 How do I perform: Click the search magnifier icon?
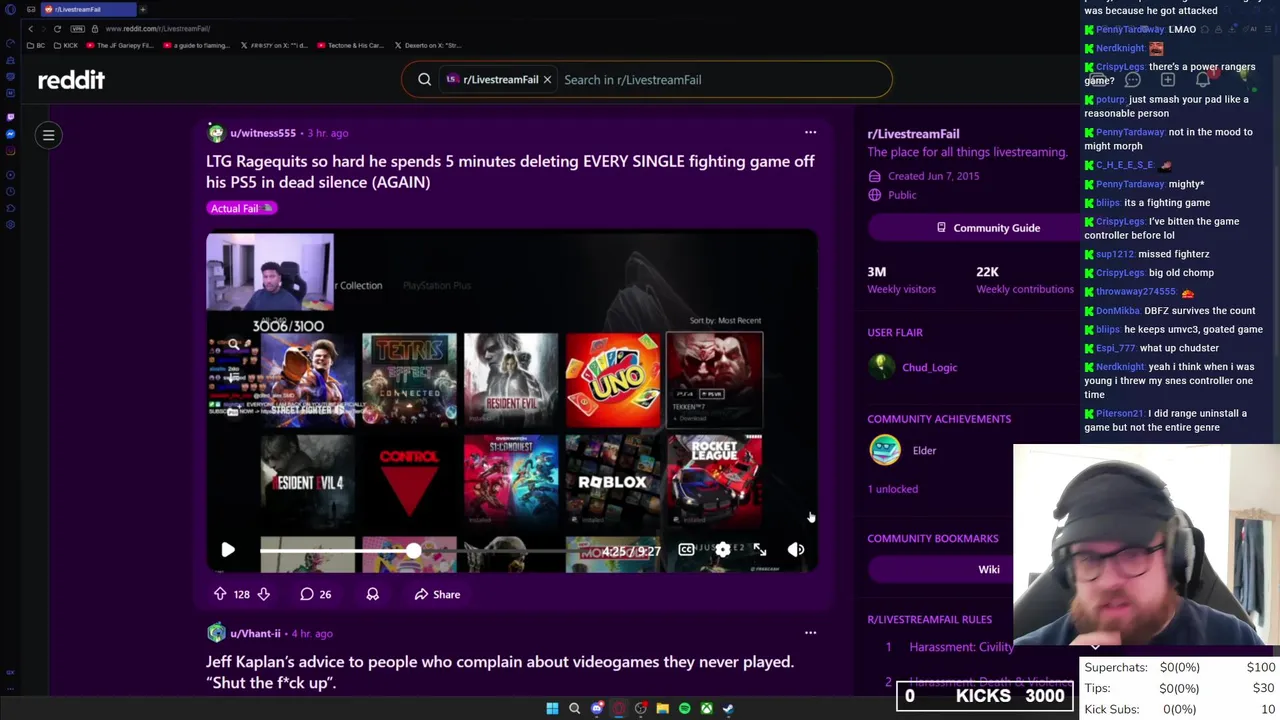(x=424, y=80)
